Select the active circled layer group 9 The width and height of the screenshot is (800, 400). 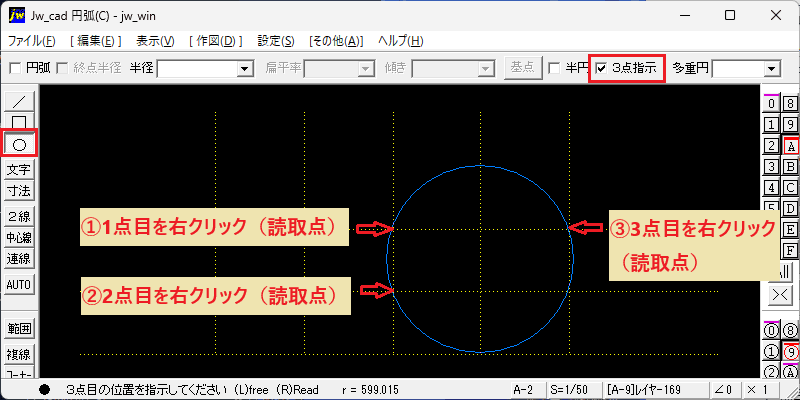790,352
